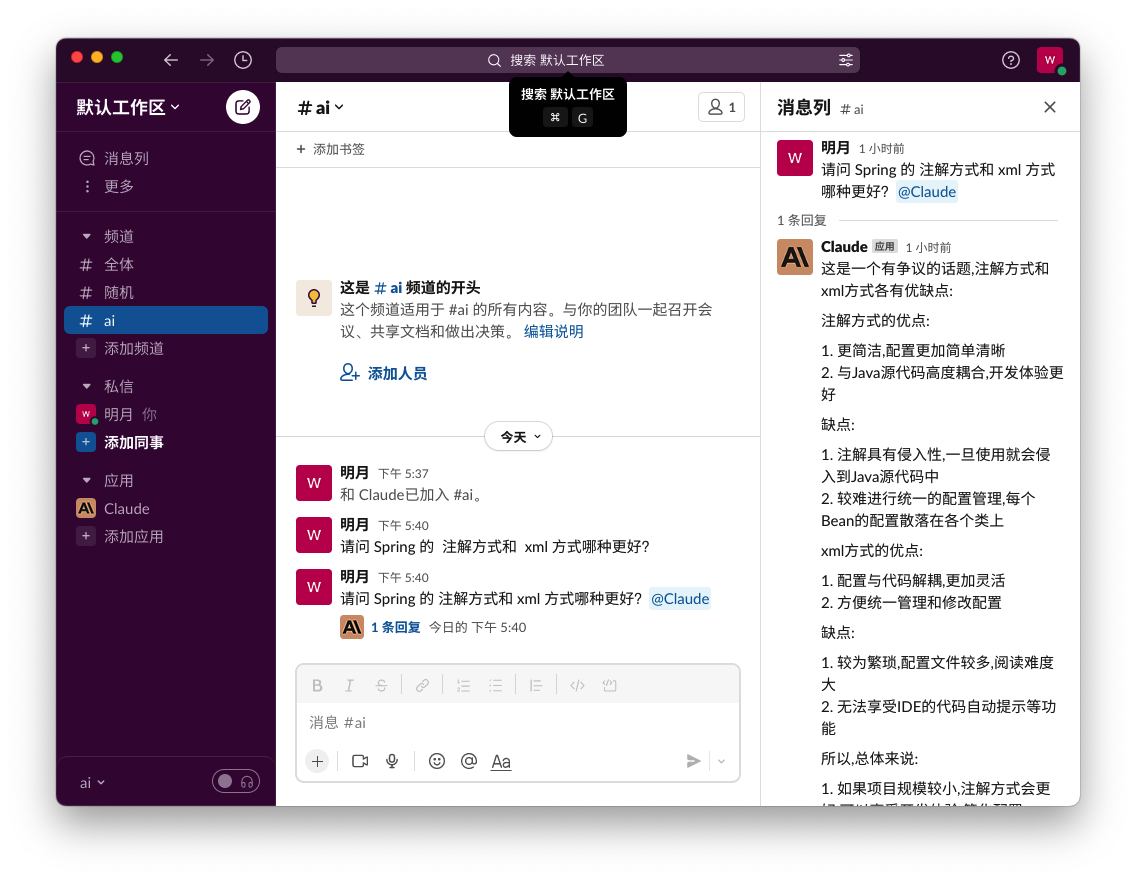
Task: Apply bold formatting in message editor
Action: coord(317,685)
